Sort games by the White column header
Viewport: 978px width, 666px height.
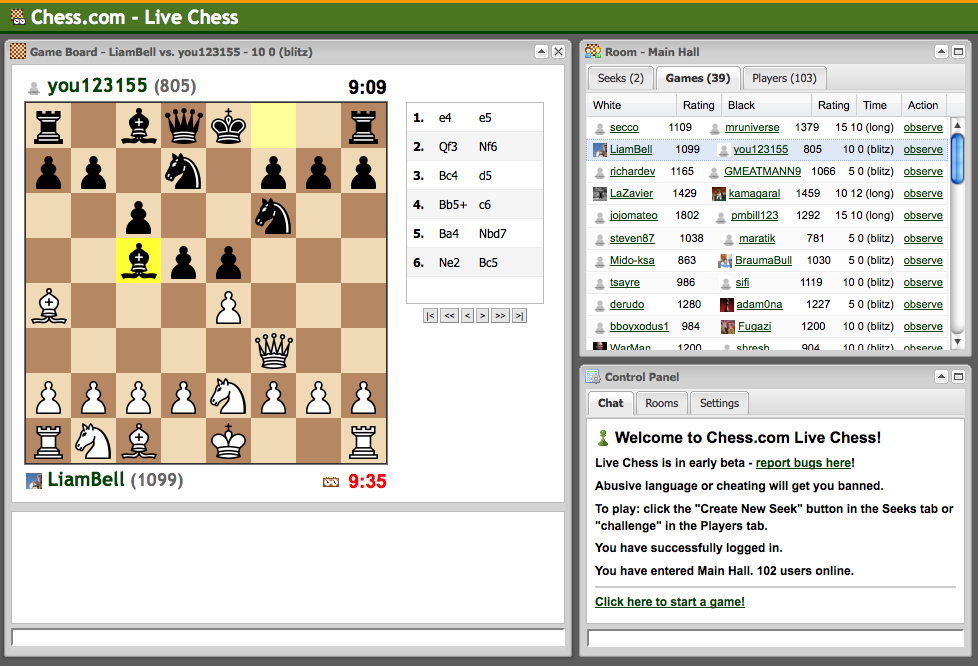click(631, 105)
